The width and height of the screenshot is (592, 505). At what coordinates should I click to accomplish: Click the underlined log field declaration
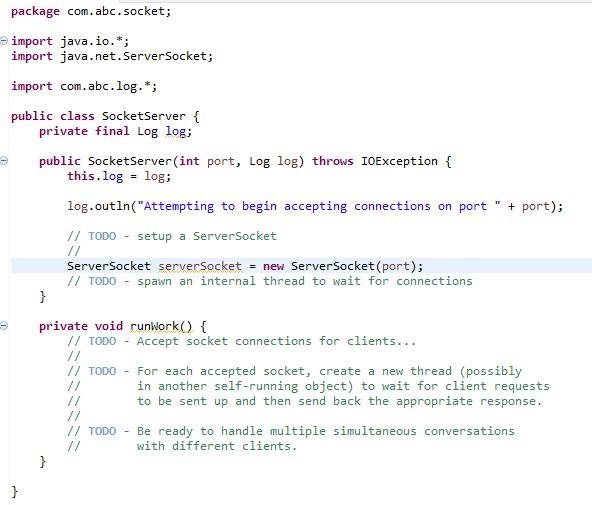pyautogui.click(x=176, y=131)
